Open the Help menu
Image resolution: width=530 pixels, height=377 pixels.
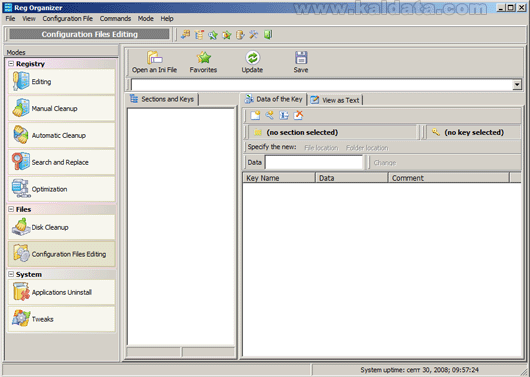[167, 19]
